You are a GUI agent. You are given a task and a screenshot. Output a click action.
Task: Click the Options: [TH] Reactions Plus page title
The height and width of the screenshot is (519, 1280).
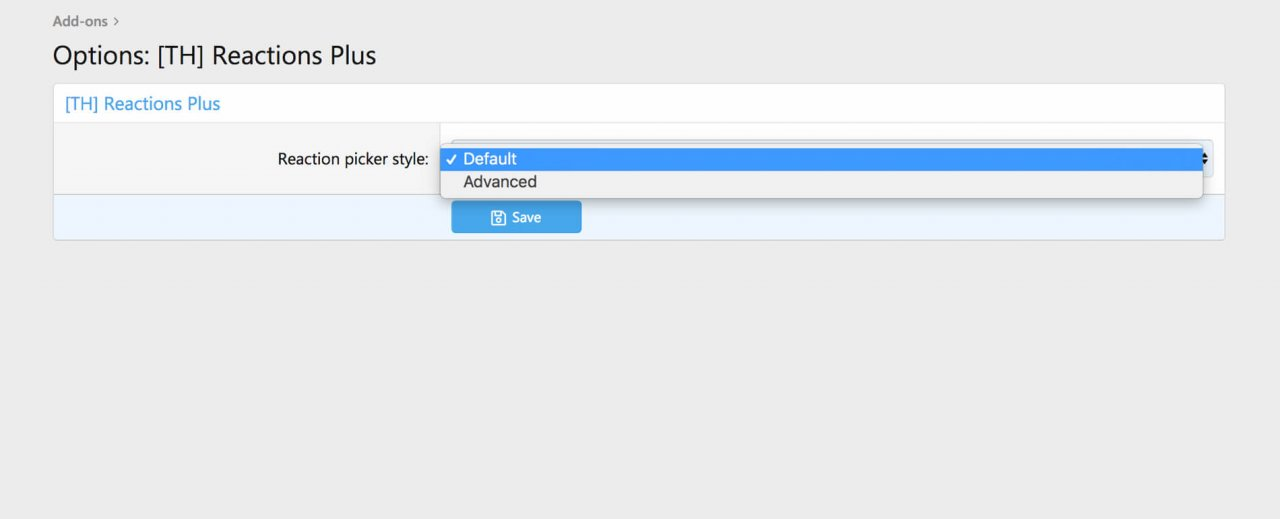coord(214,56)
